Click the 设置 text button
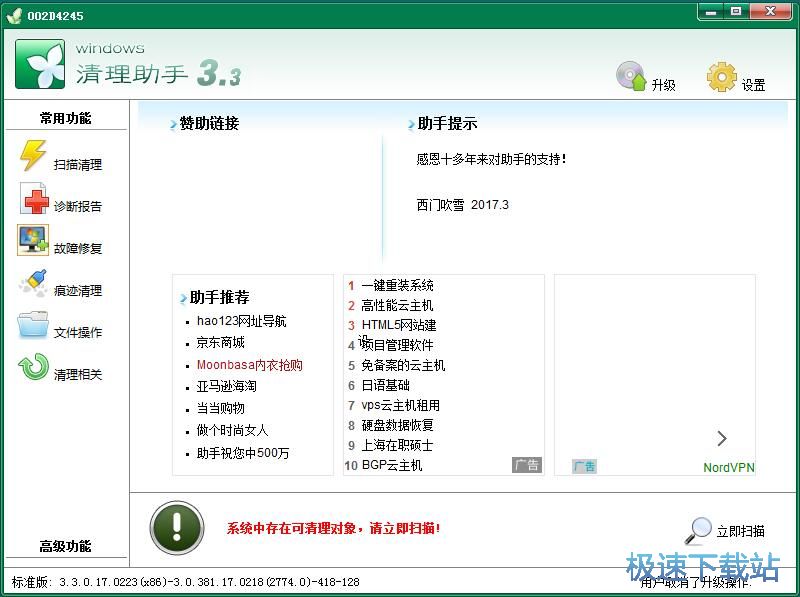Screen dimensions: 800x597 point(754,85)
